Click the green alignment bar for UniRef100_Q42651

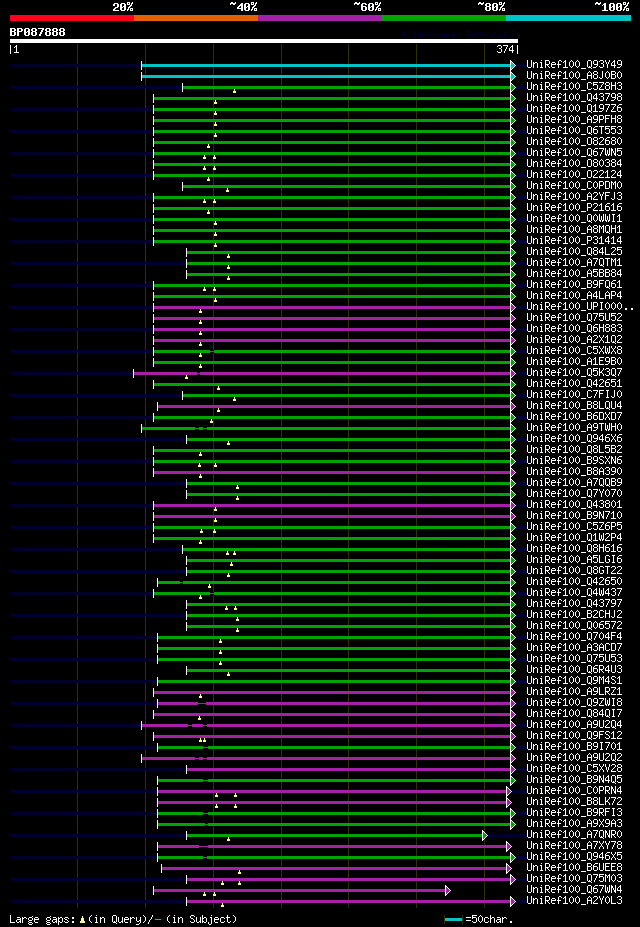(332, 385)
